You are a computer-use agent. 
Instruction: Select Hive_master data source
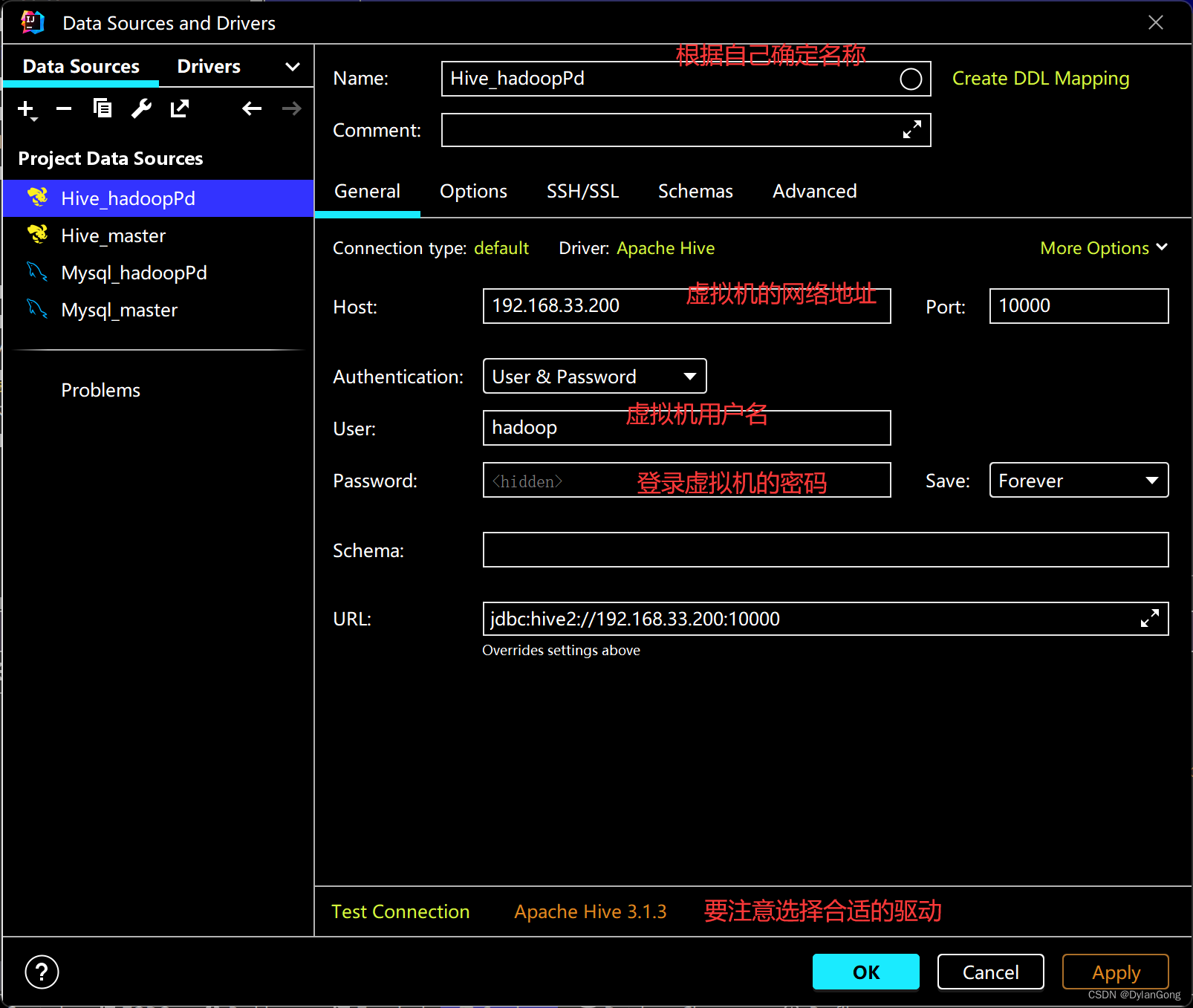pos(158,235)
